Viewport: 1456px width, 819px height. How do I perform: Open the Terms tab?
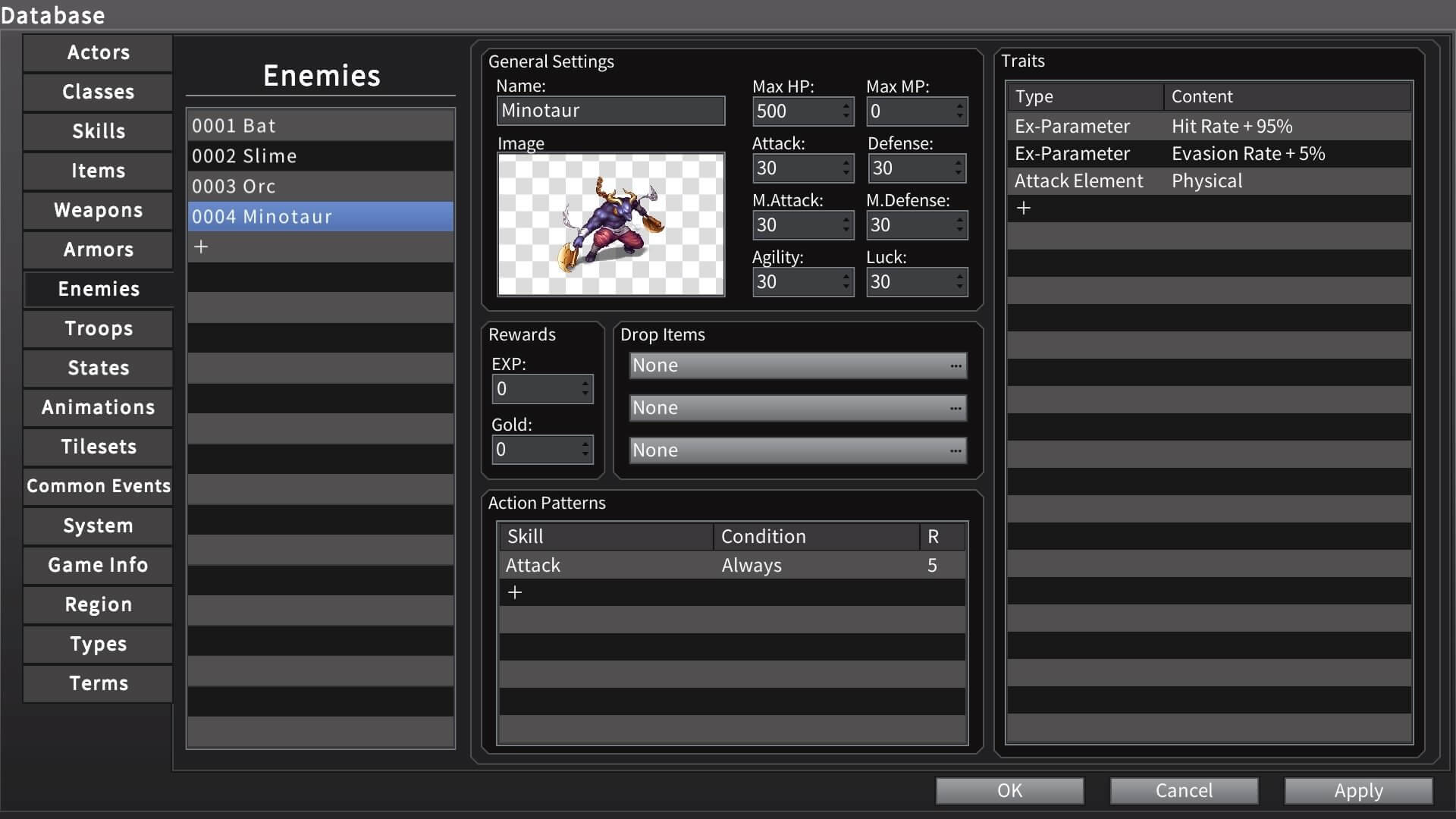99,684
